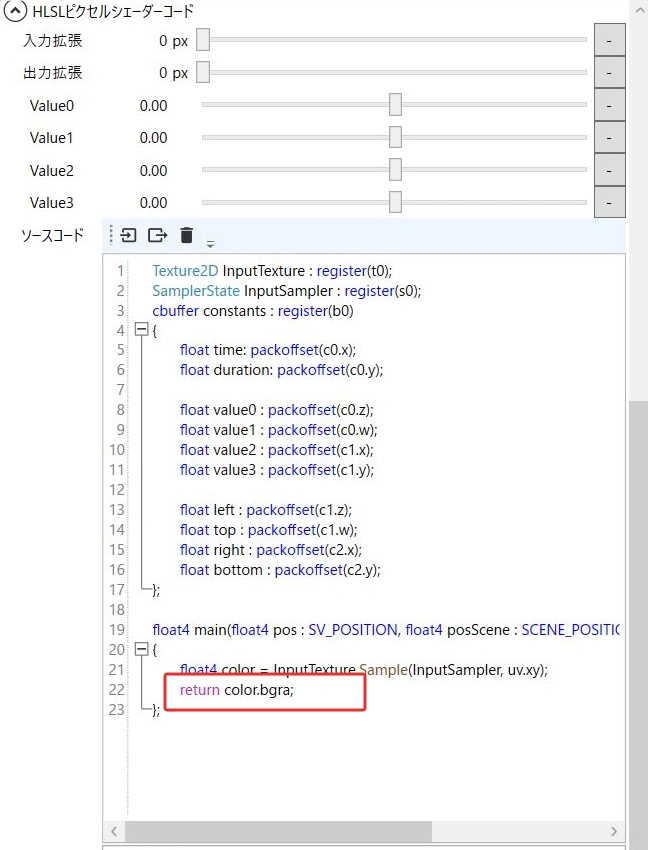Viewport: 648px width, 850px height.
Task: Click 'cbuffer' keyword on line 3
Action: (x=175, y=311)
